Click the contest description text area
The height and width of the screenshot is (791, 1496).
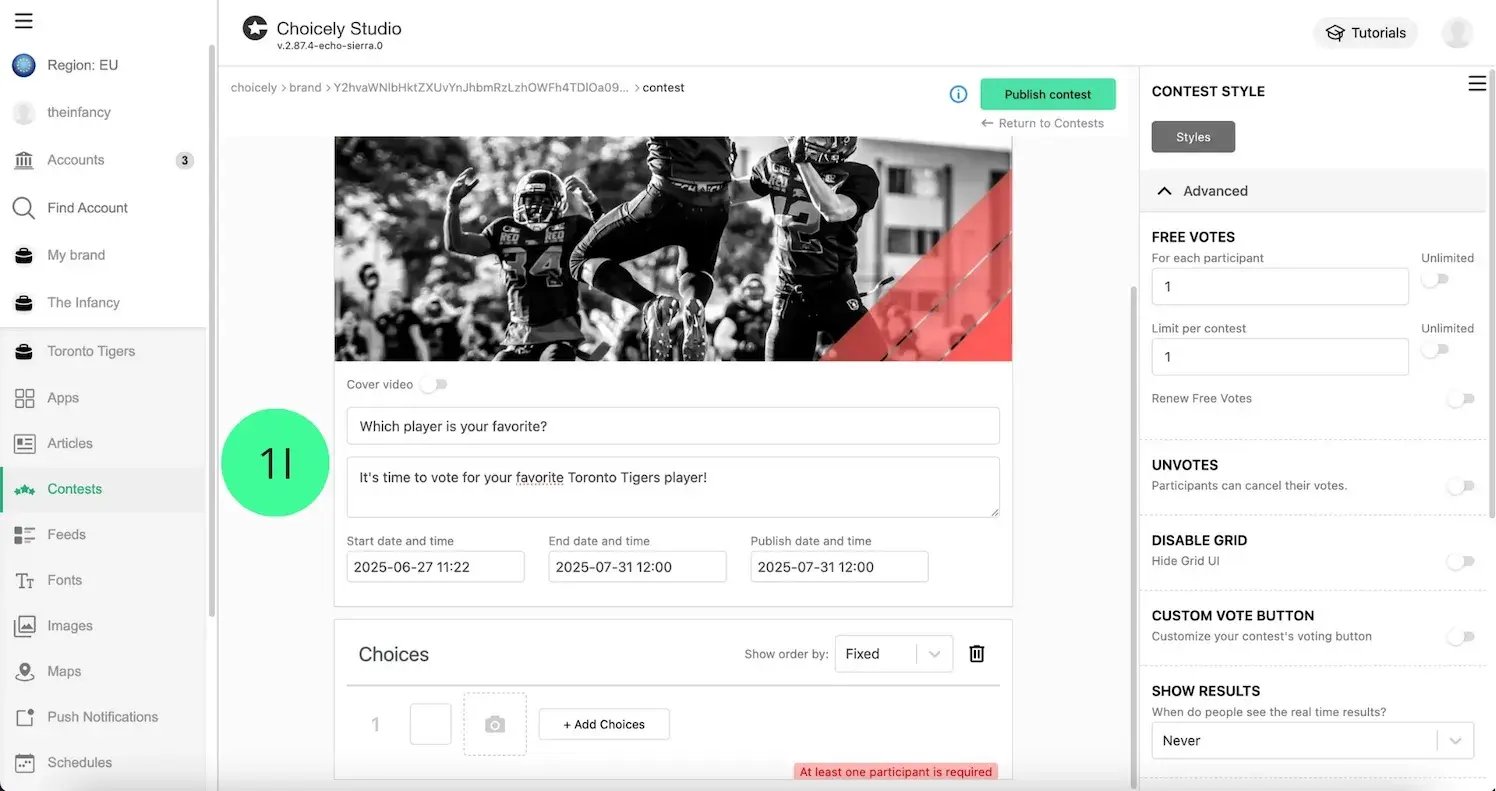[673, 487]
